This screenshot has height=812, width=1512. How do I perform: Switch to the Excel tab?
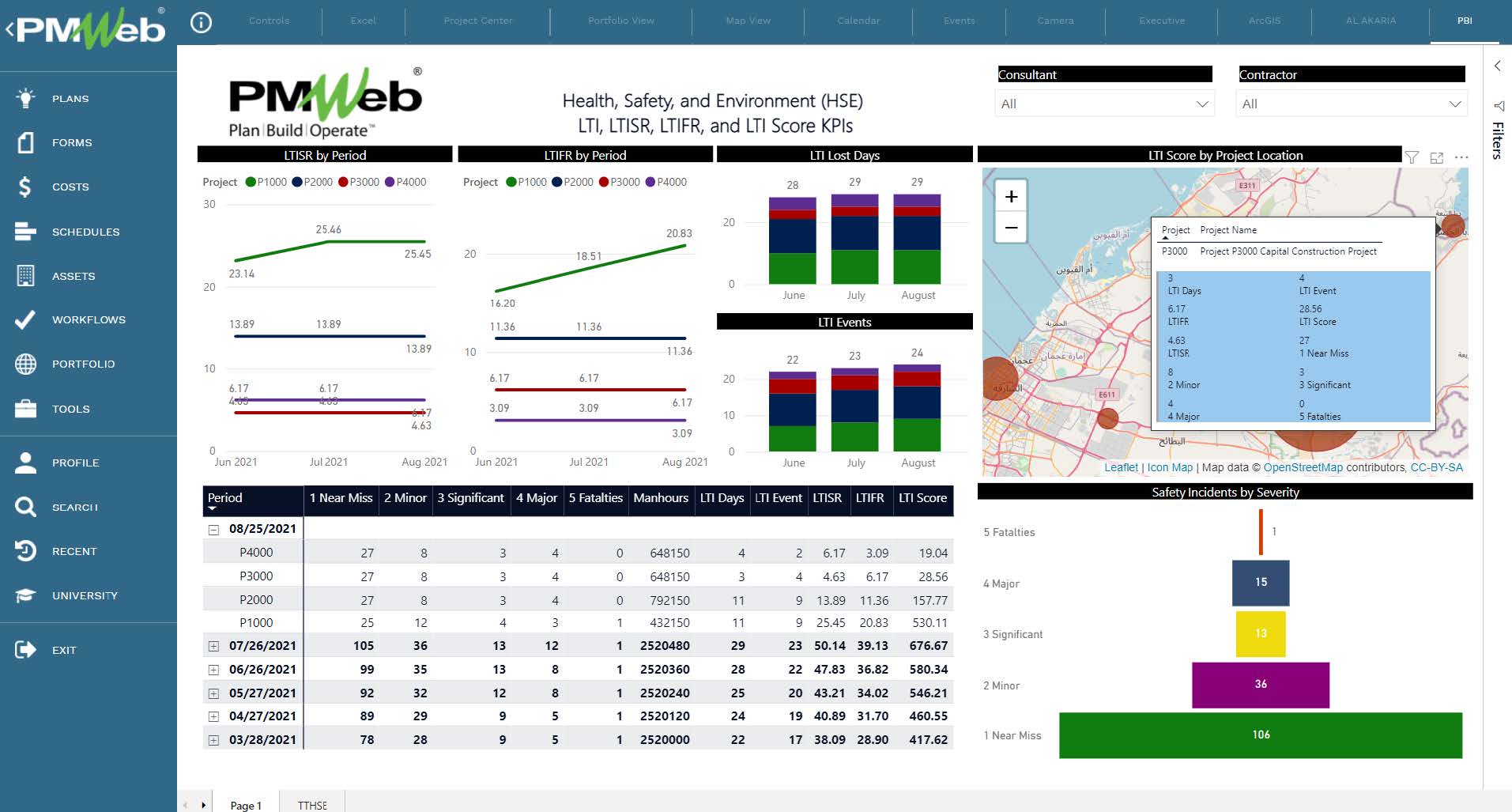tap(364, 21)
